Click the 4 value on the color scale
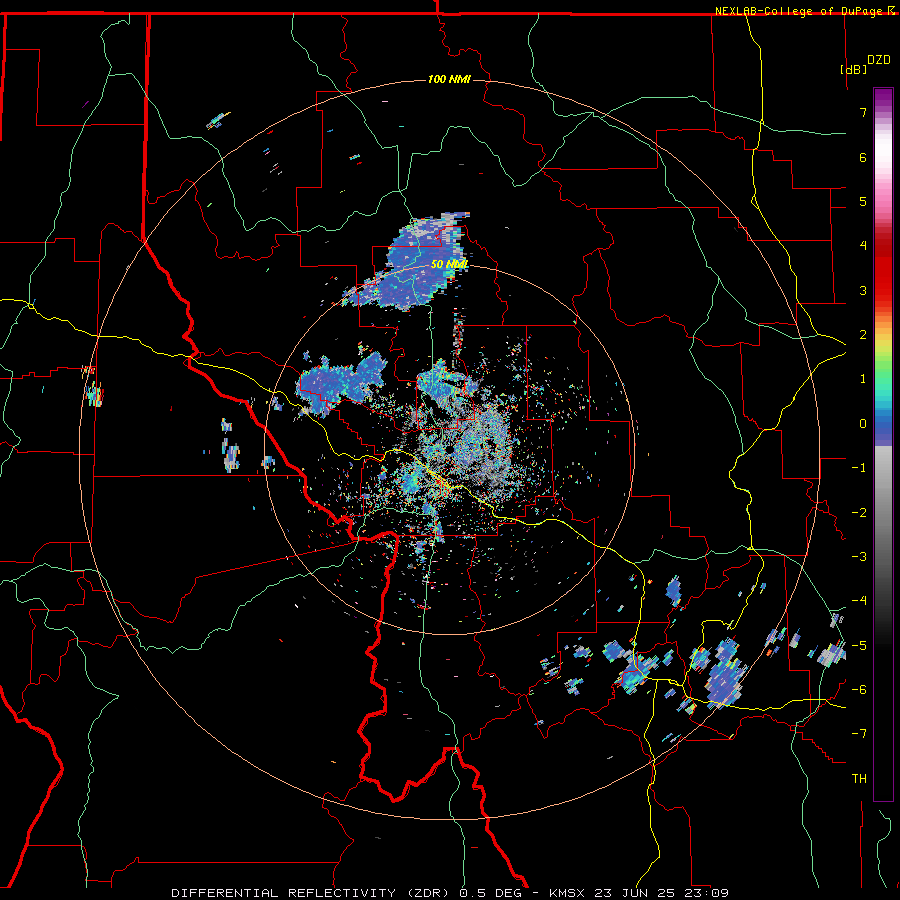The height and width of the screenshot is (900, 900). 863,246
